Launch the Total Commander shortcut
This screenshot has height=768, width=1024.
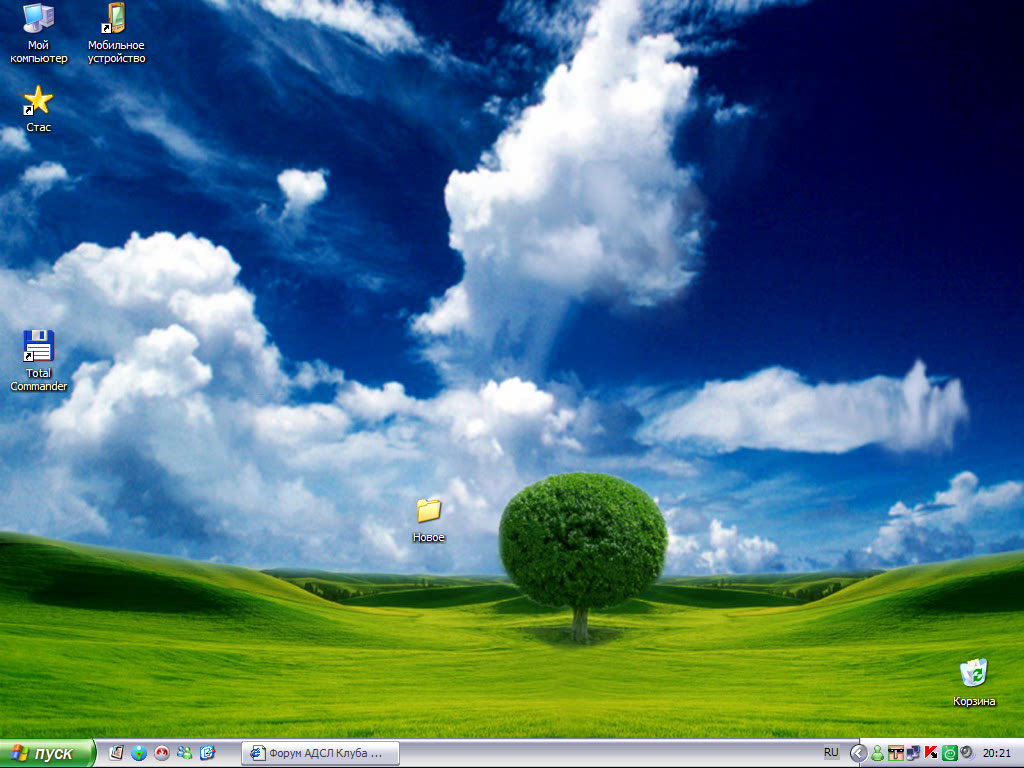pyautogui.click(x=38, y=346)
